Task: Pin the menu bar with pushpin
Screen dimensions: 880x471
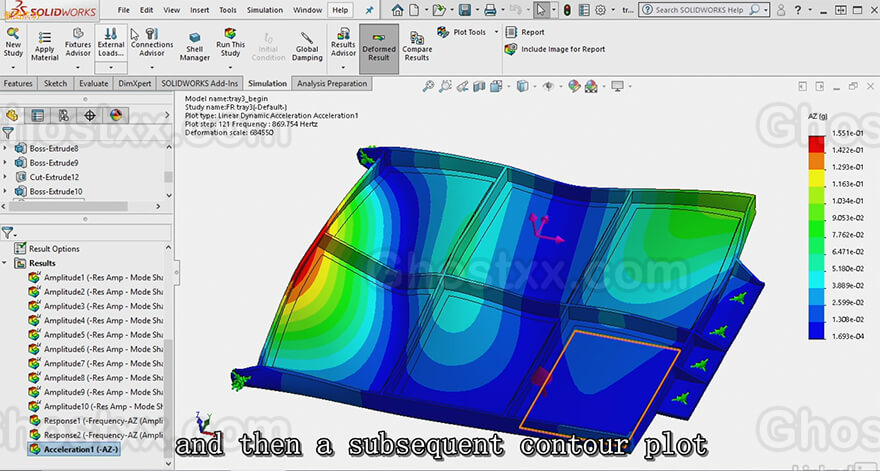Action: pos(369,10)
